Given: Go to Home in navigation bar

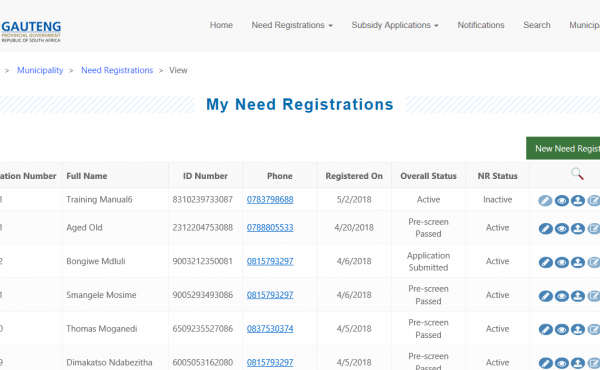Looking at the screenshot, I should (221, 25).
